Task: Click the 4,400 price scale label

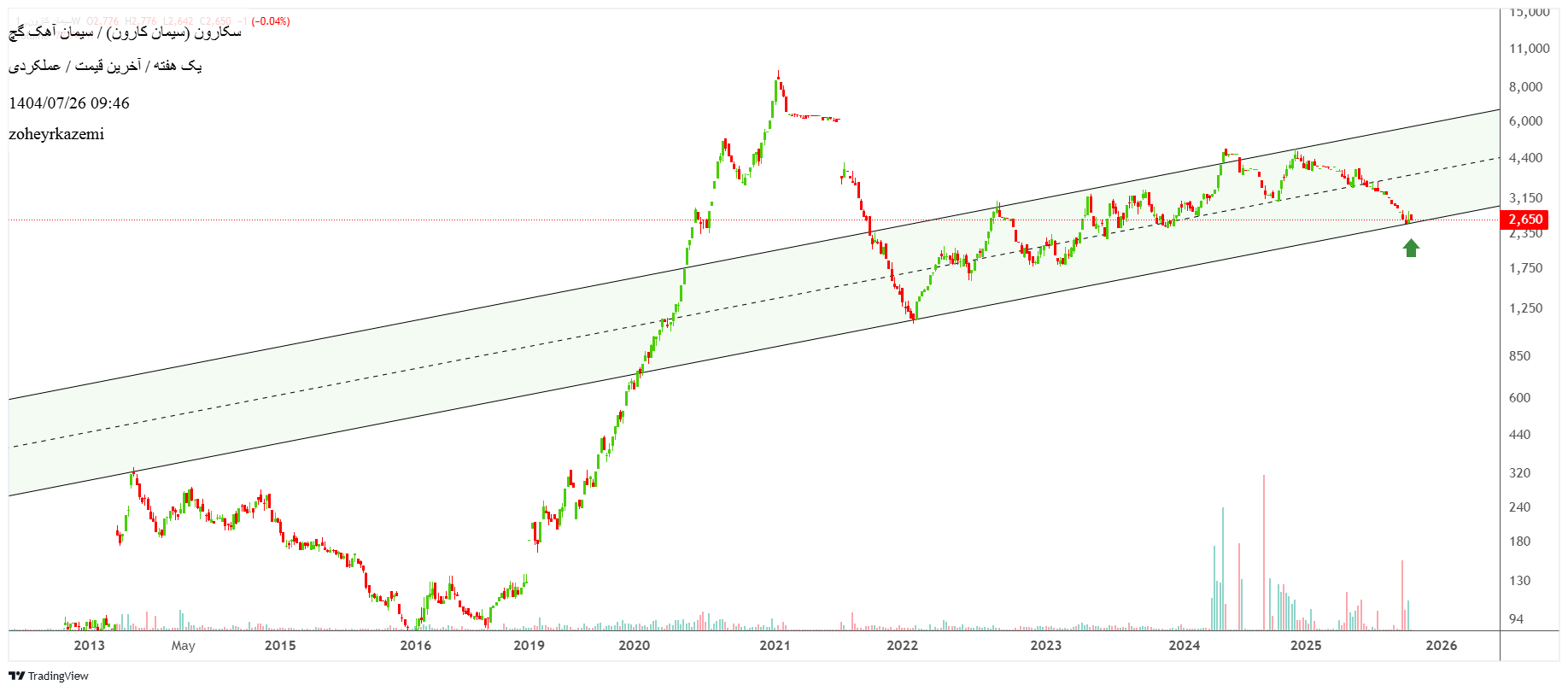Action: tap(1525, 157)
